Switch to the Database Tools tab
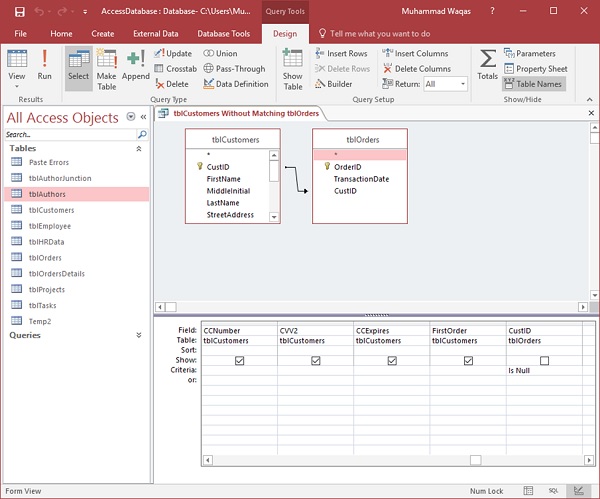Screen dimensions: 600x499 (x=225, y=33)
